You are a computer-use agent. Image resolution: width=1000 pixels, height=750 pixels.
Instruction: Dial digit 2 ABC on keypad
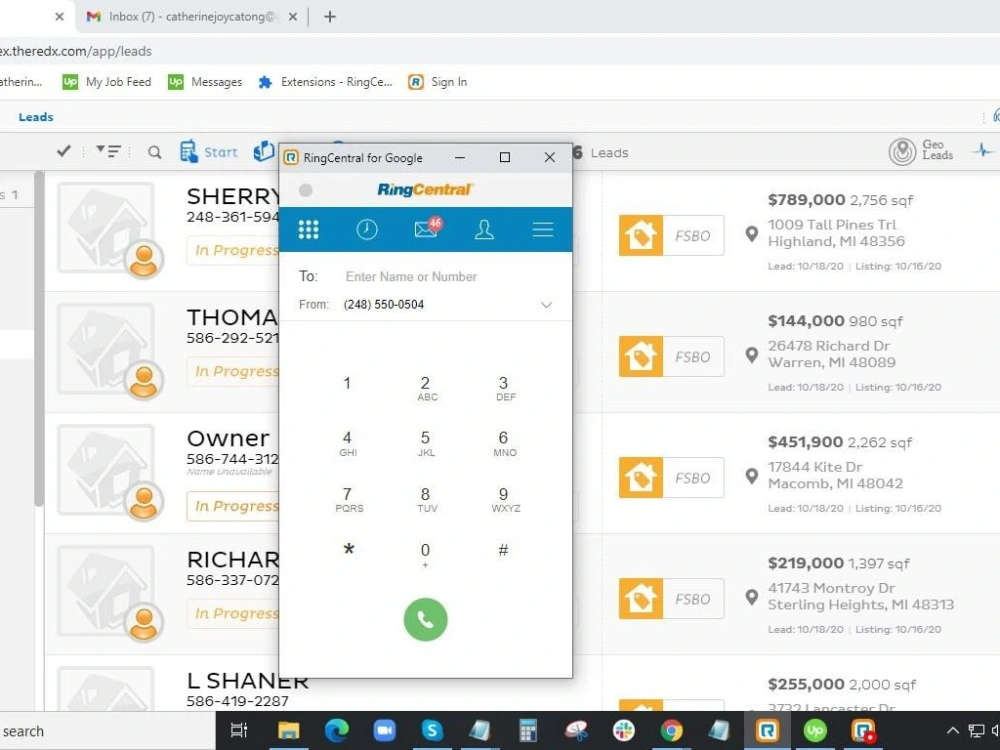(x=426, y=388)
